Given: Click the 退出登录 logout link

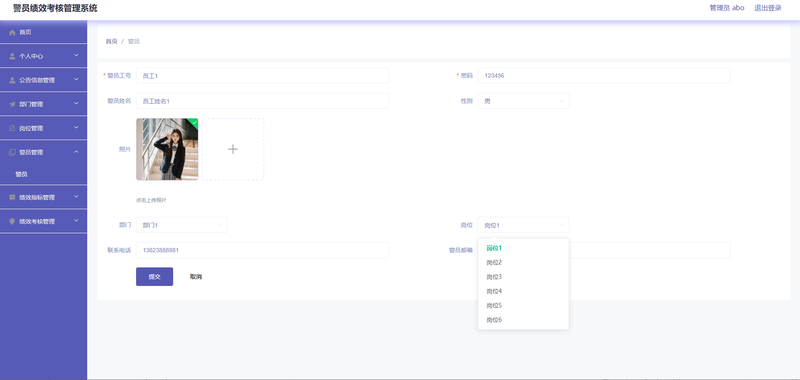Looking at the screenshot, I should click(768, 8).
